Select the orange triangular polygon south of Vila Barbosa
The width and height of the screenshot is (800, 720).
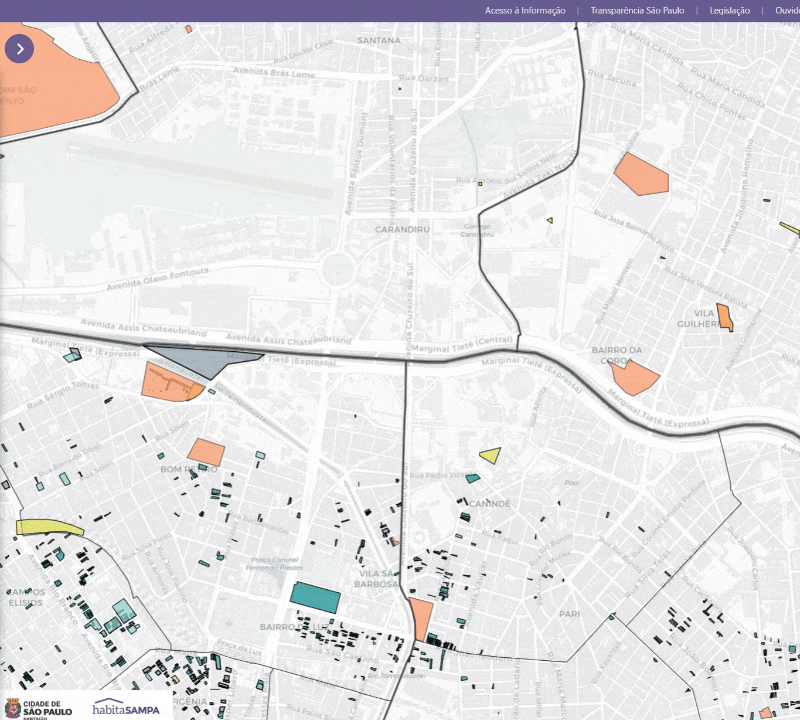pos(421,617)
